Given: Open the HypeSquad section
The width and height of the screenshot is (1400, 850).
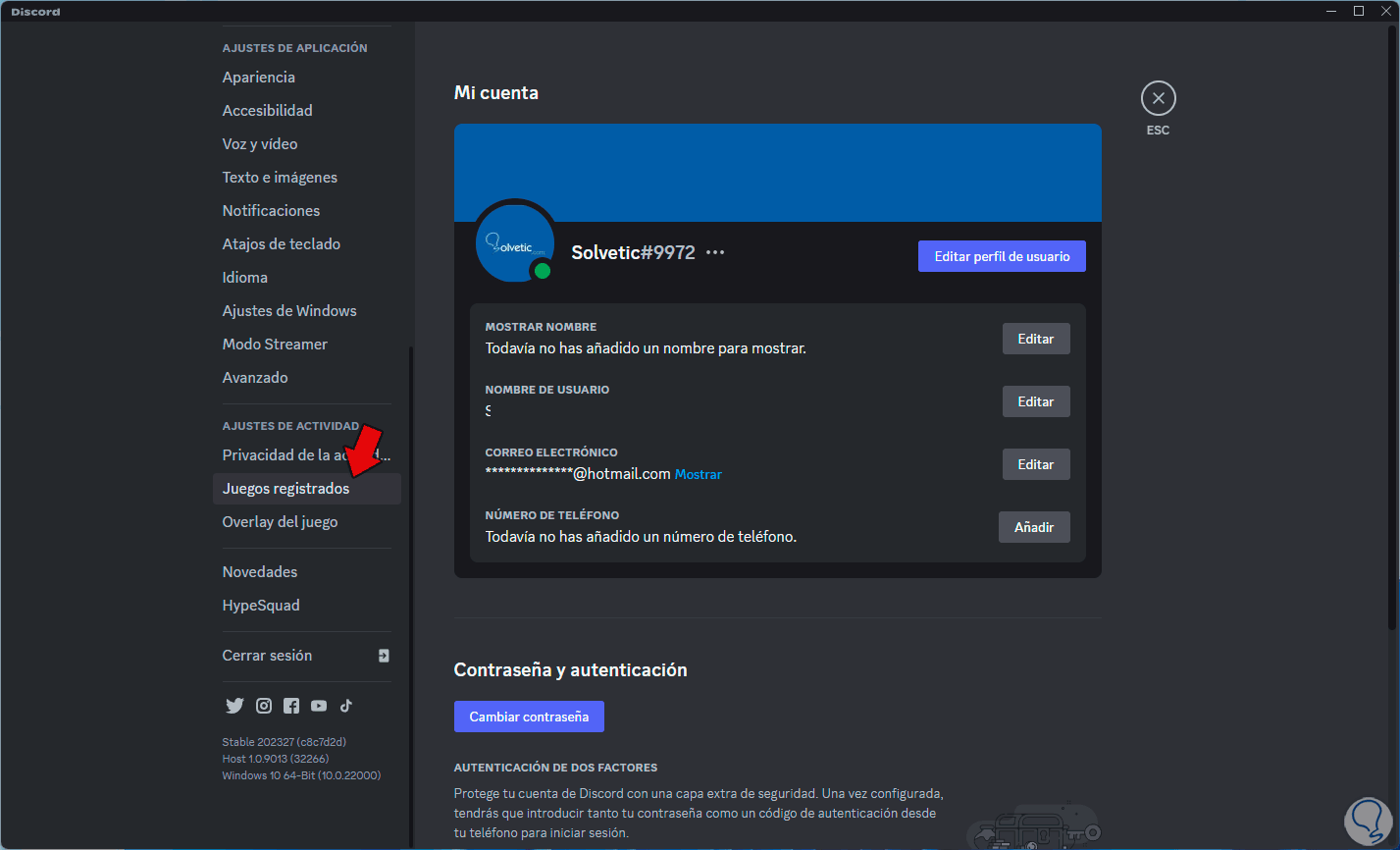Looking at the screenshot, I should click(x=307, y=606).
